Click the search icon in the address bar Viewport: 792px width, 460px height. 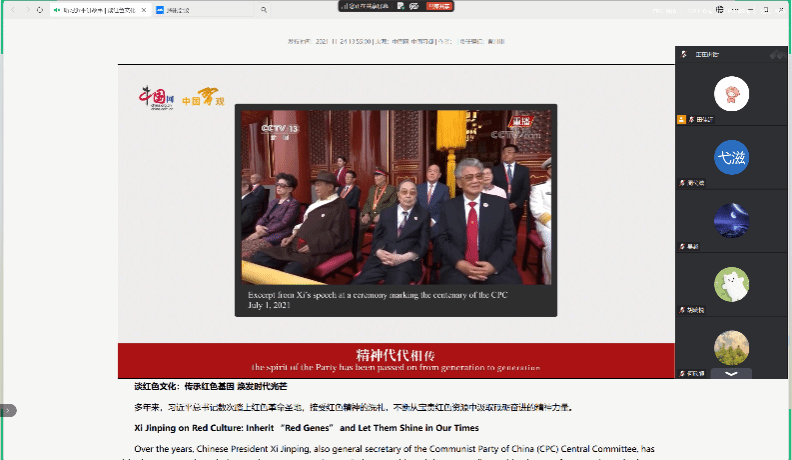[x=263, y=10]
